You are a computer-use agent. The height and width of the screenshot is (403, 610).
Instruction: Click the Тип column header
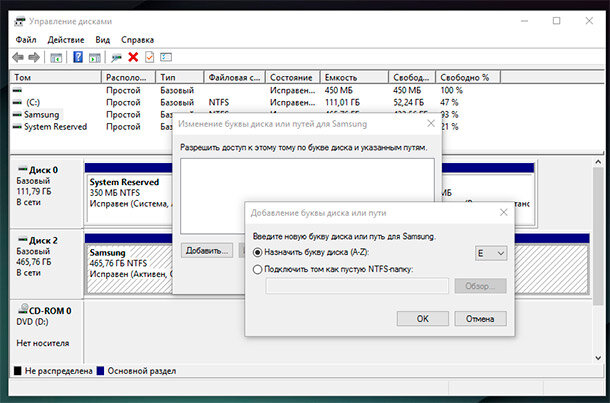(x=180, y=77)
